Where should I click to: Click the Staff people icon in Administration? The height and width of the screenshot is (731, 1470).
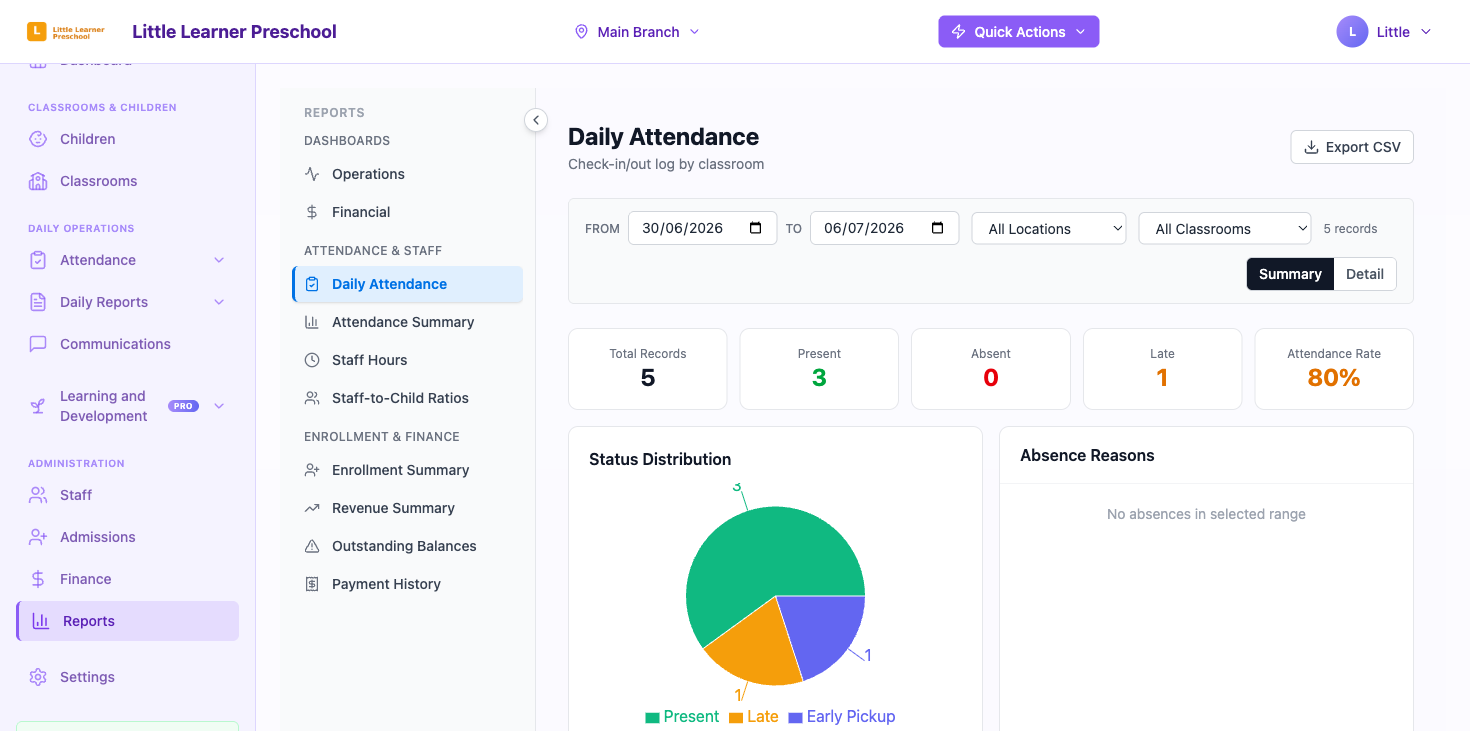[38, 495]
